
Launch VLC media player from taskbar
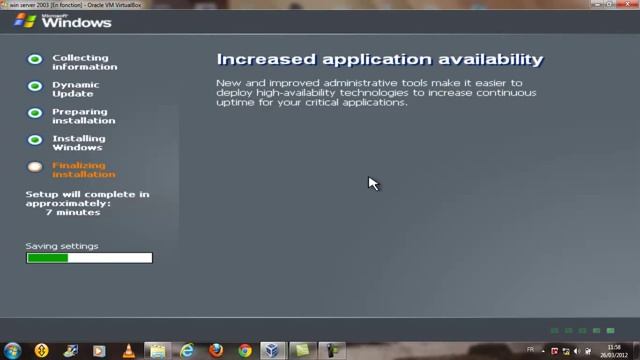(129, 351)
